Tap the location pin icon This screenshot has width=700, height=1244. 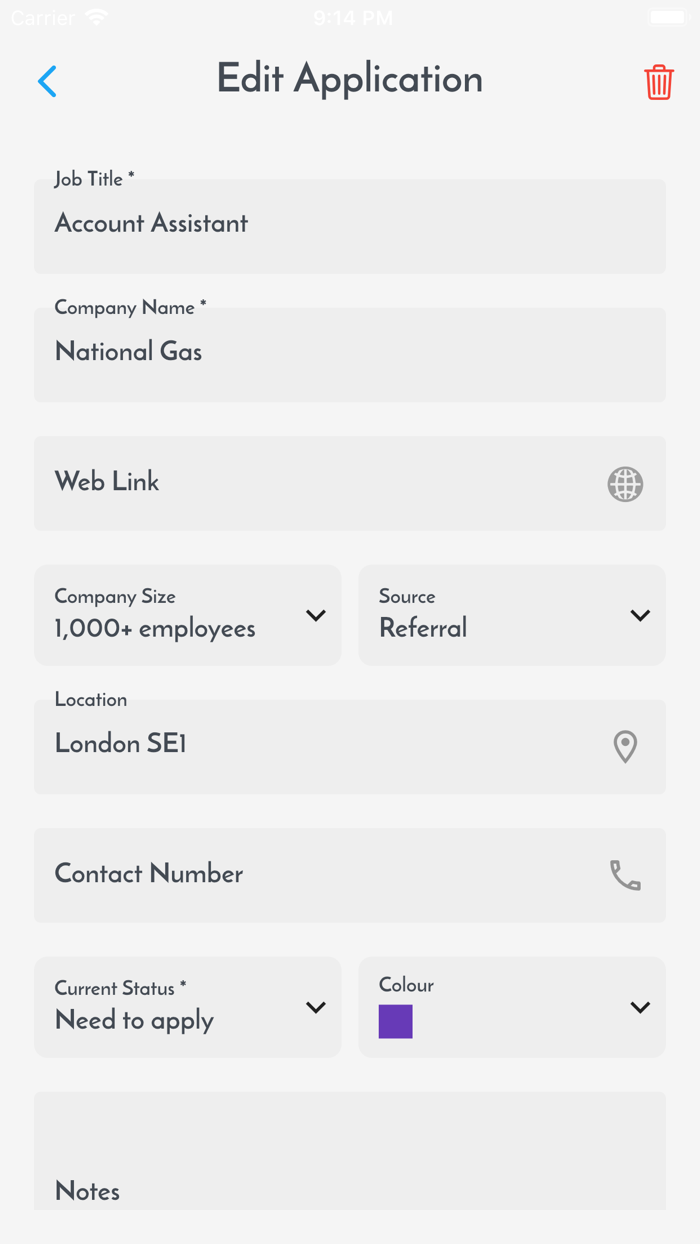pos(625,746)
